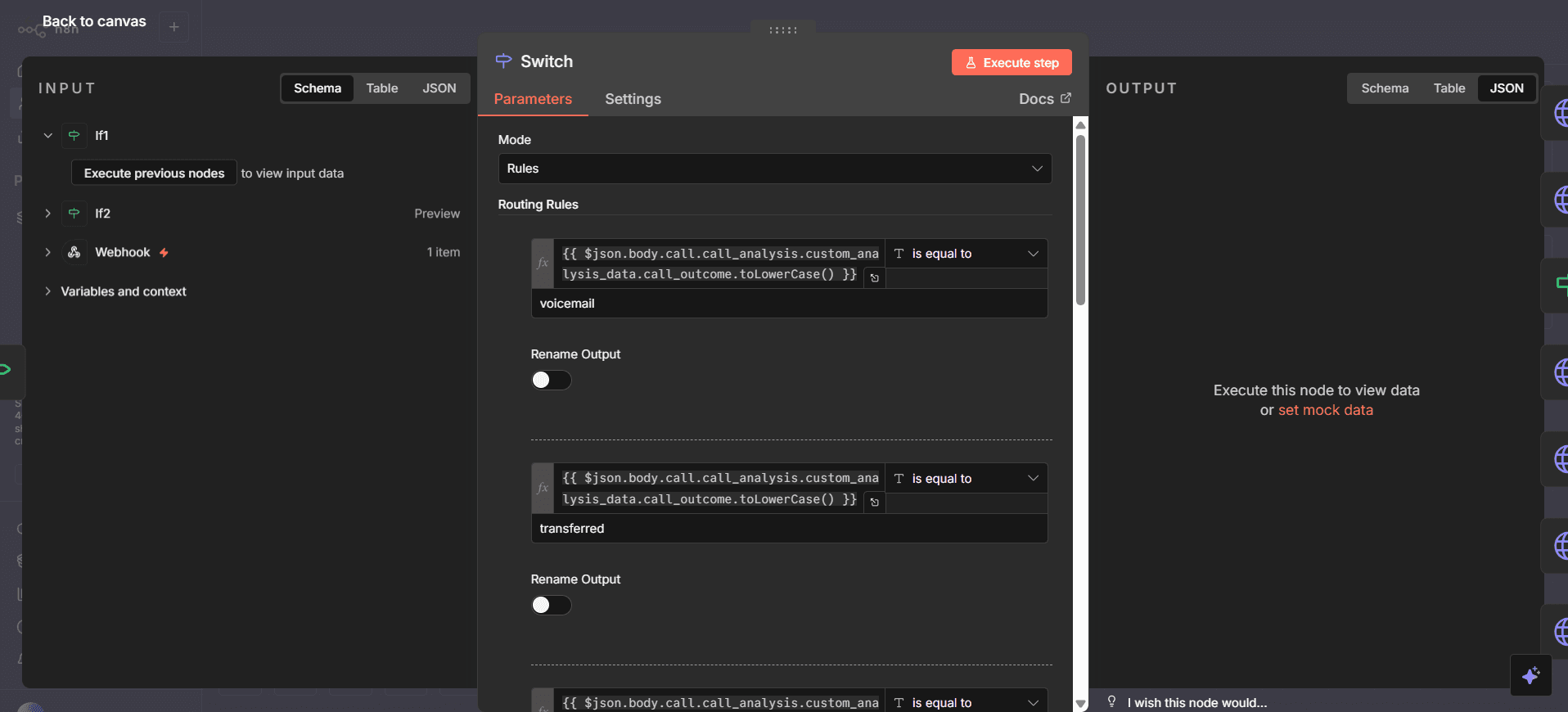Screen dimensions: 1568x712
Task: Collapse the If1 input node
Action: 47,135
